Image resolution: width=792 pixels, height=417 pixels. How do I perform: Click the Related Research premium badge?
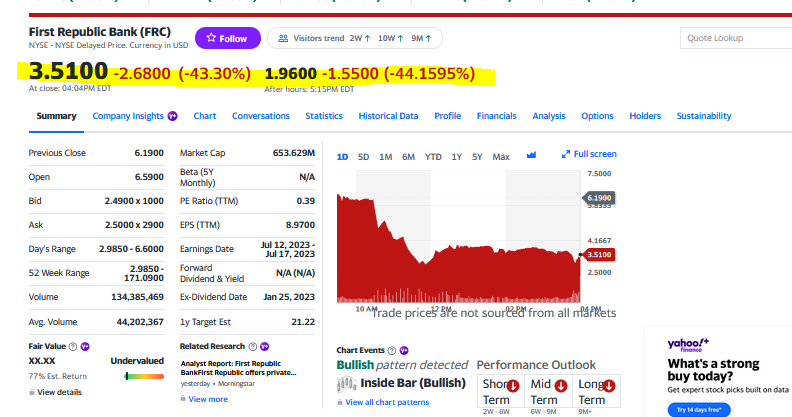coord(264,346)
